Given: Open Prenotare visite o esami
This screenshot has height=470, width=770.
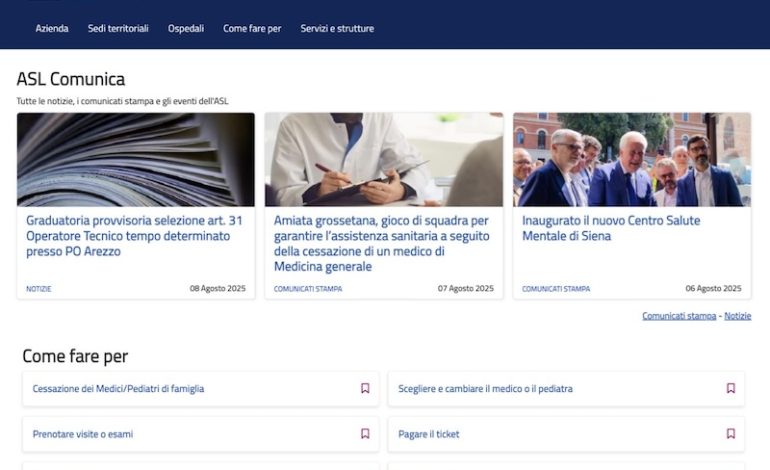Looking at the screenshot, I should click(x=82, y=434).
